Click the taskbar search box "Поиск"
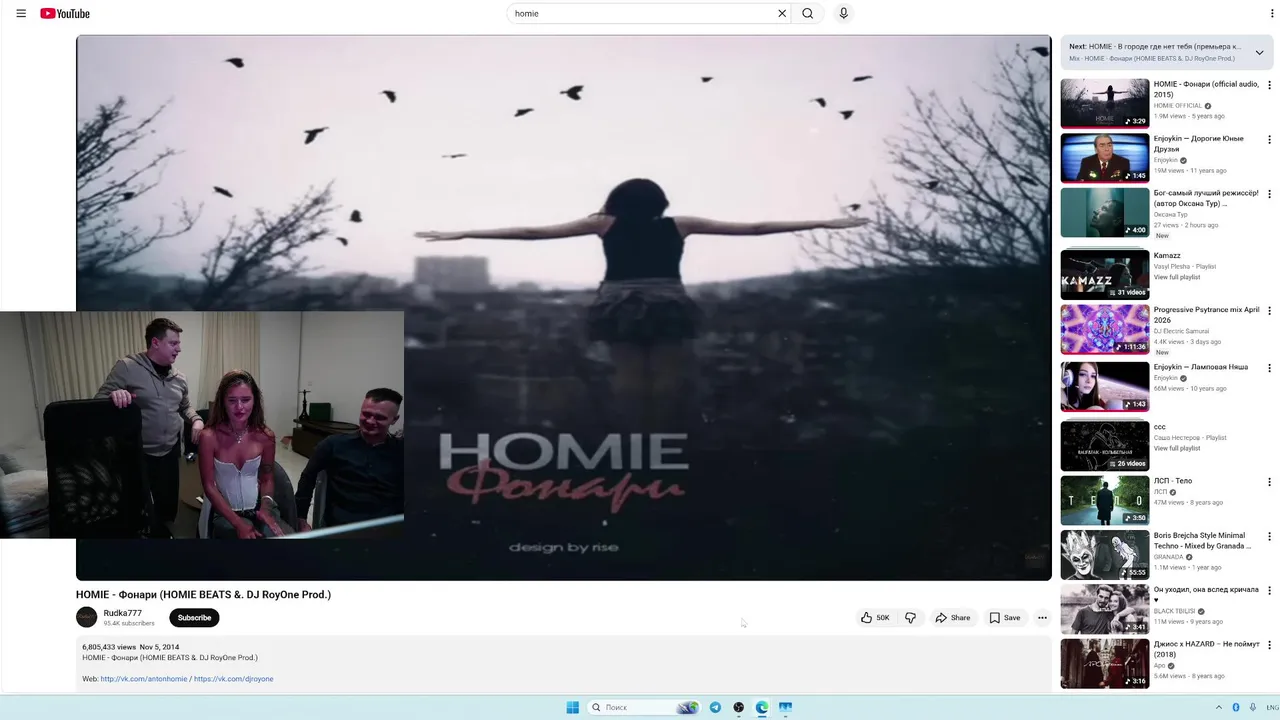 click(644, 707)
